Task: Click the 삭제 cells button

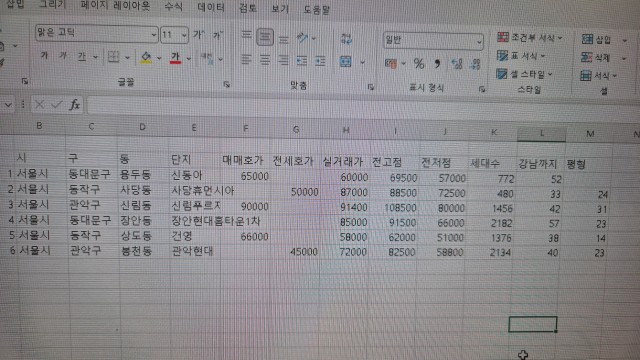Action: tap(595, 58)
